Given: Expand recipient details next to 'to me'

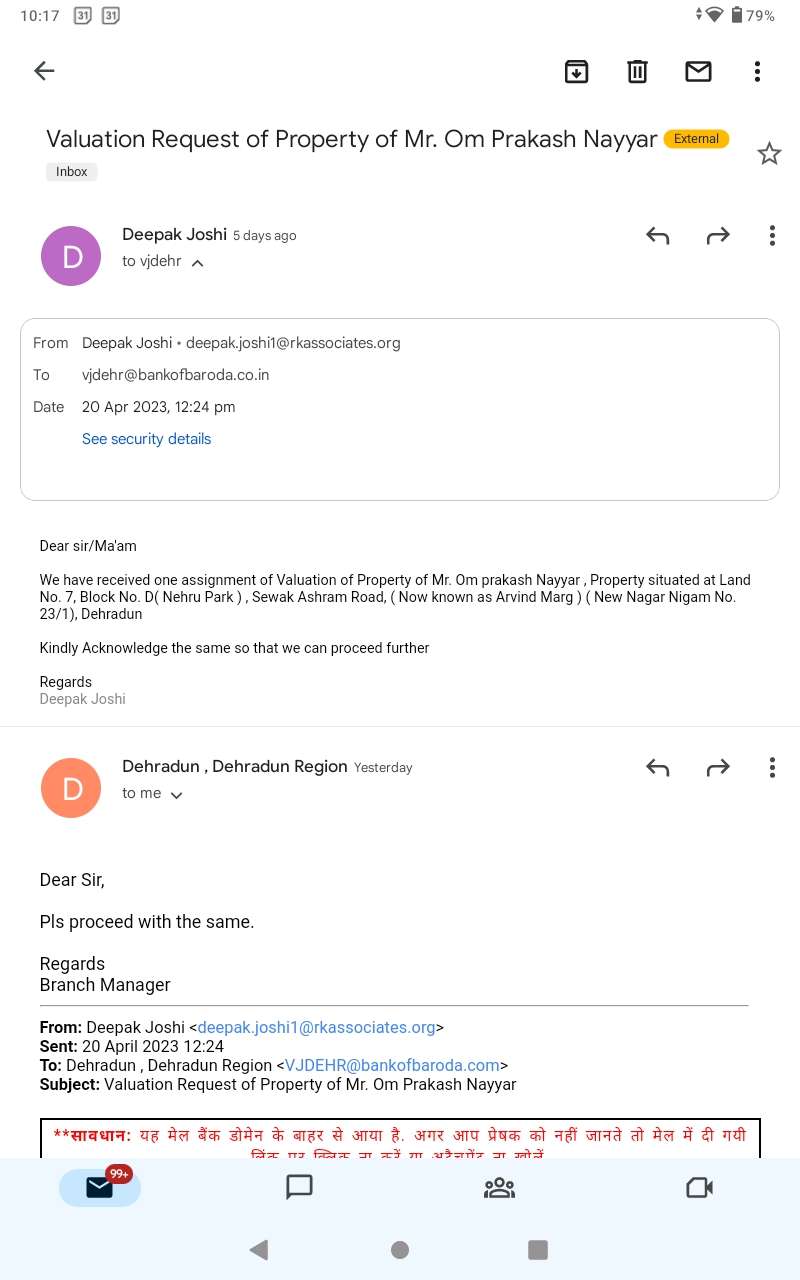Looking at the screenshot, I should tap(177, 795).
